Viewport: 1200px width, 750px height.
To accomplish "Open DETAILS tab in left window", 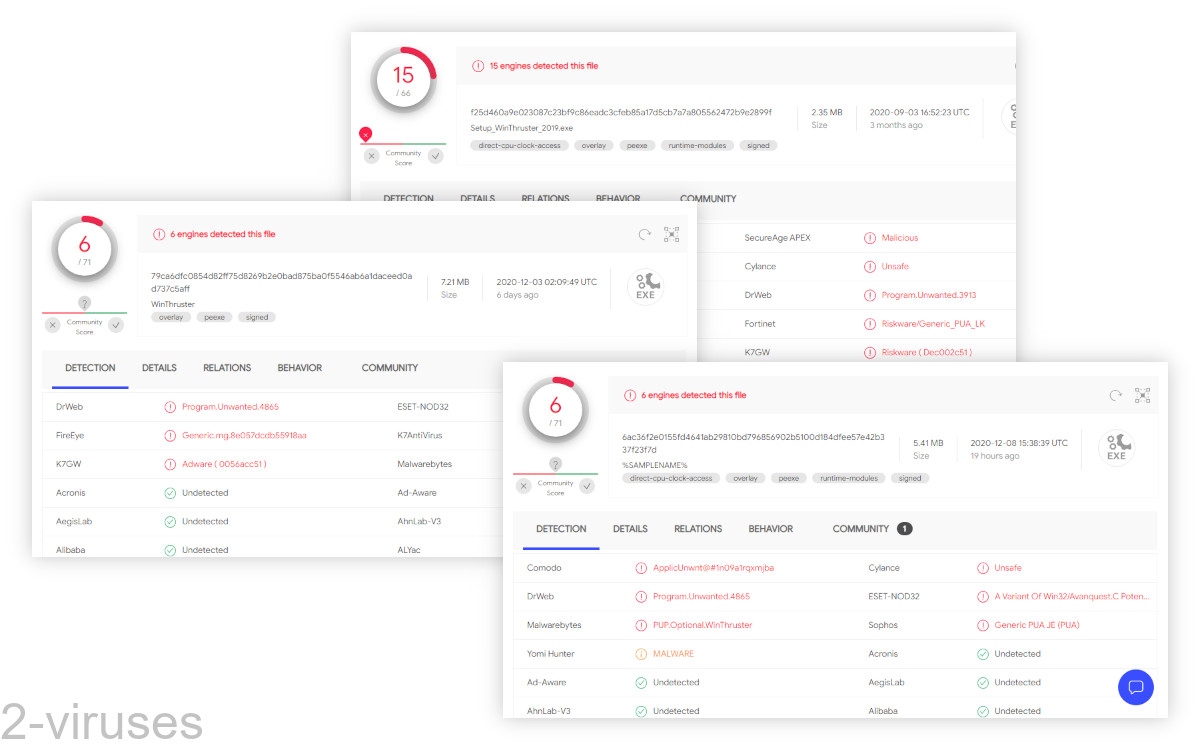I will click(159, 368).
